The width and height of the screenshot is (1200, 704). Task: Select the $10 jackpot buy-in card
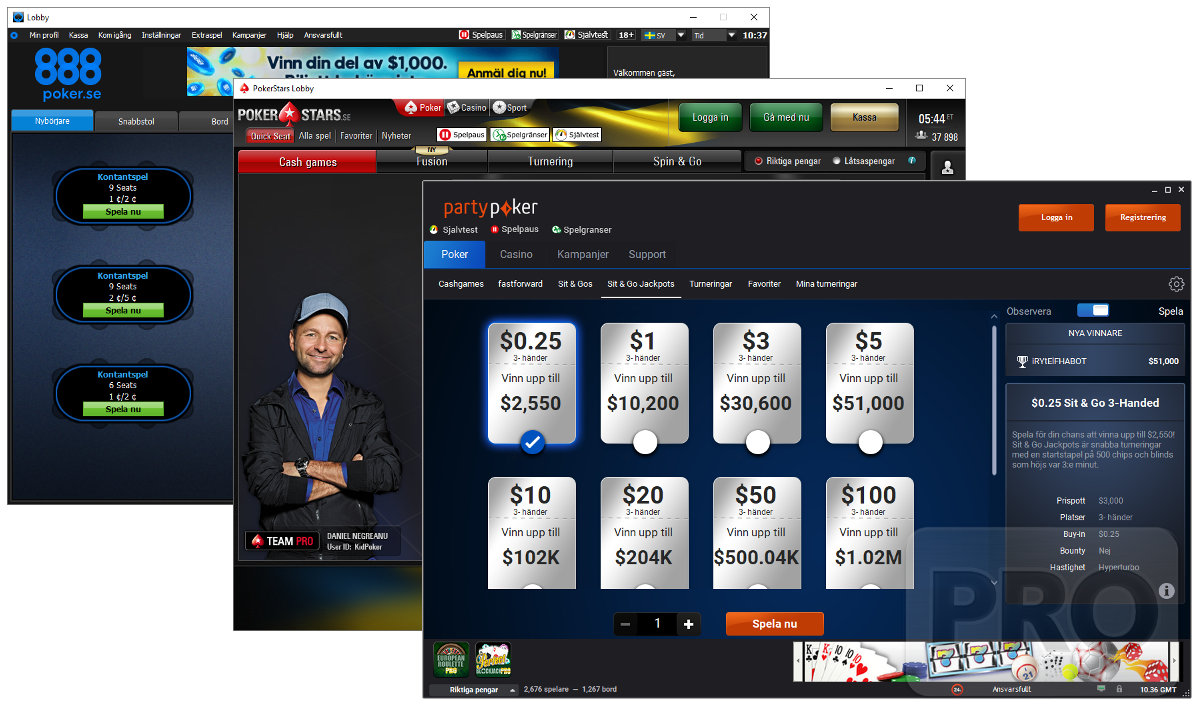532,532
